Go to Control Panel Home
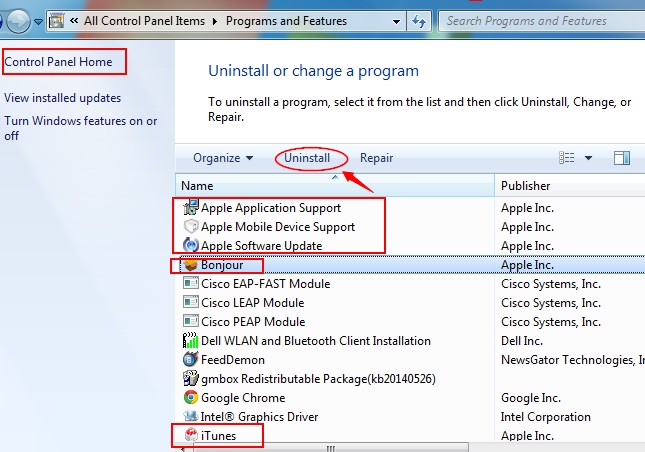 point(58,62)
